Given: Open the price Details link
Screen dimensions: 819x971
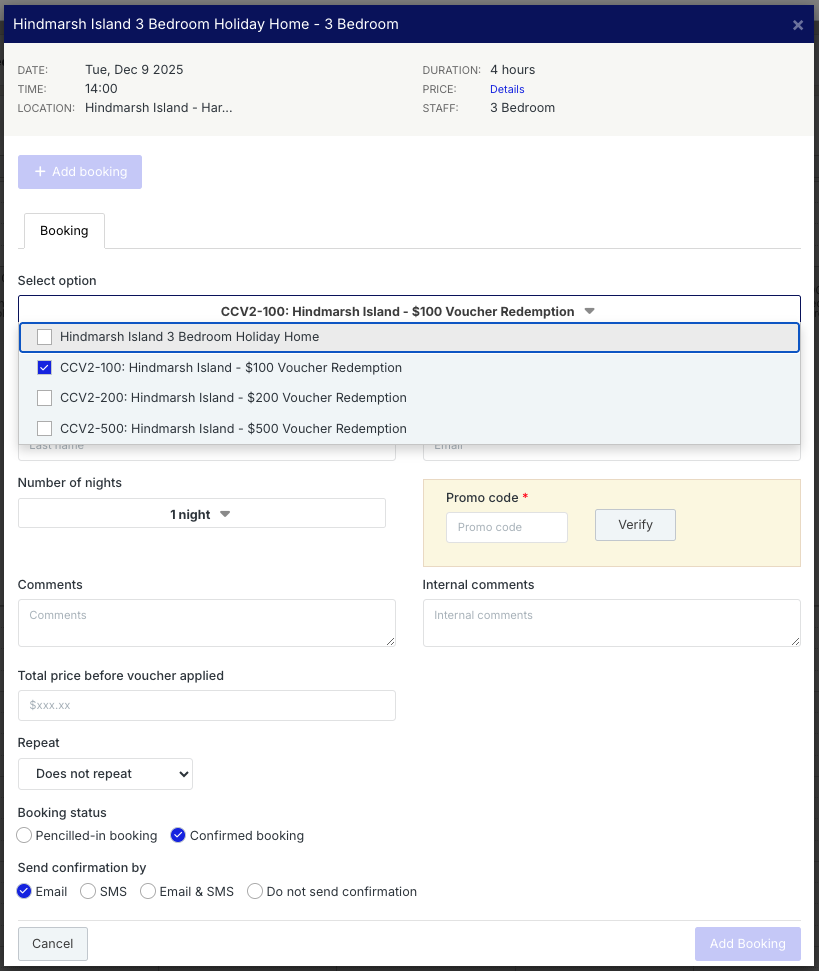Looking at the screenshot, I should coord(507,89).
